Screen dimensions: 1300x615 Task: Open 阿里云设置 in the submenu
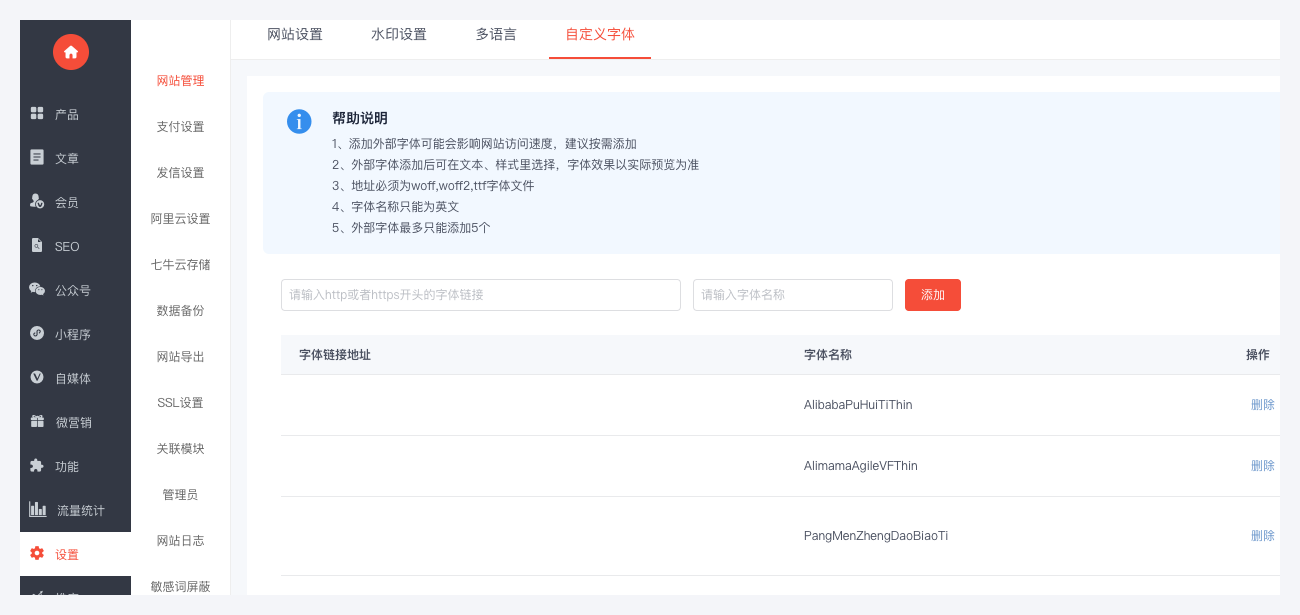(181, 219)
